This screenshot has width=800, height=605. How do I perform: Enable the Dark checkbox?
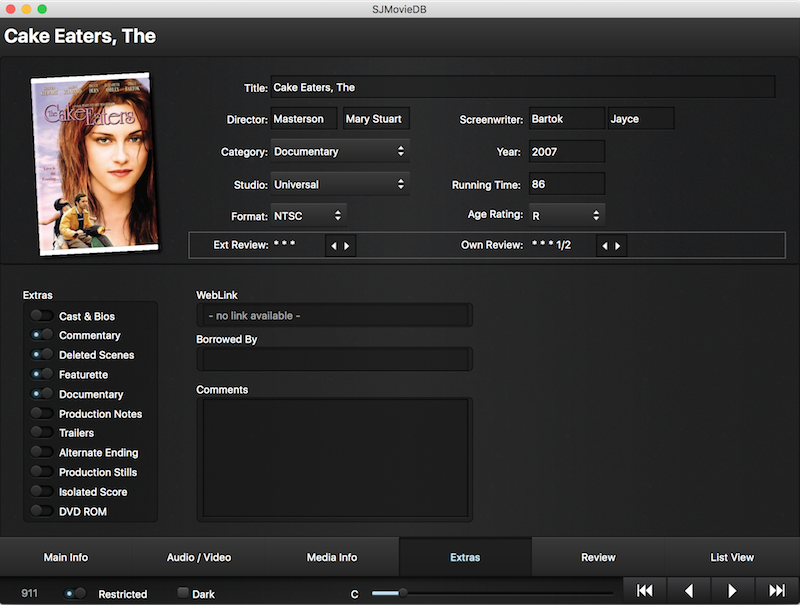point(183,593)
